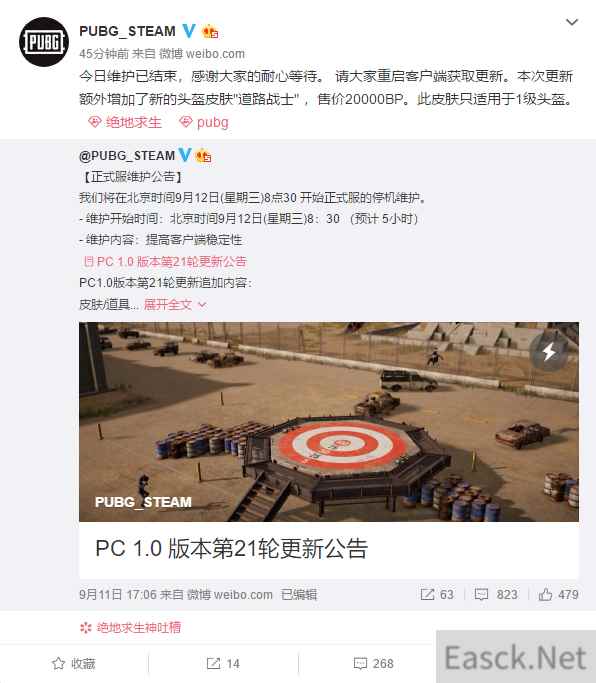Like the original post with 479 likes
Screen dimensions: 596x683
coord(558,595)
